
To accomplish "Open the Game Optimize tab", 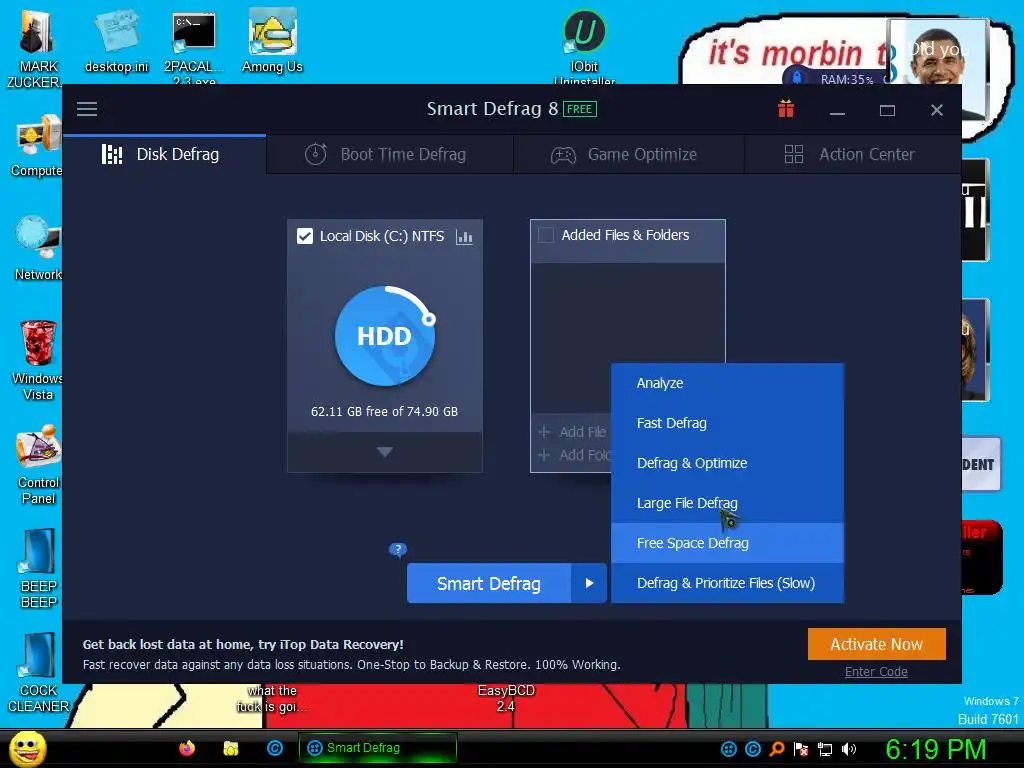I will tap(629, 155).
